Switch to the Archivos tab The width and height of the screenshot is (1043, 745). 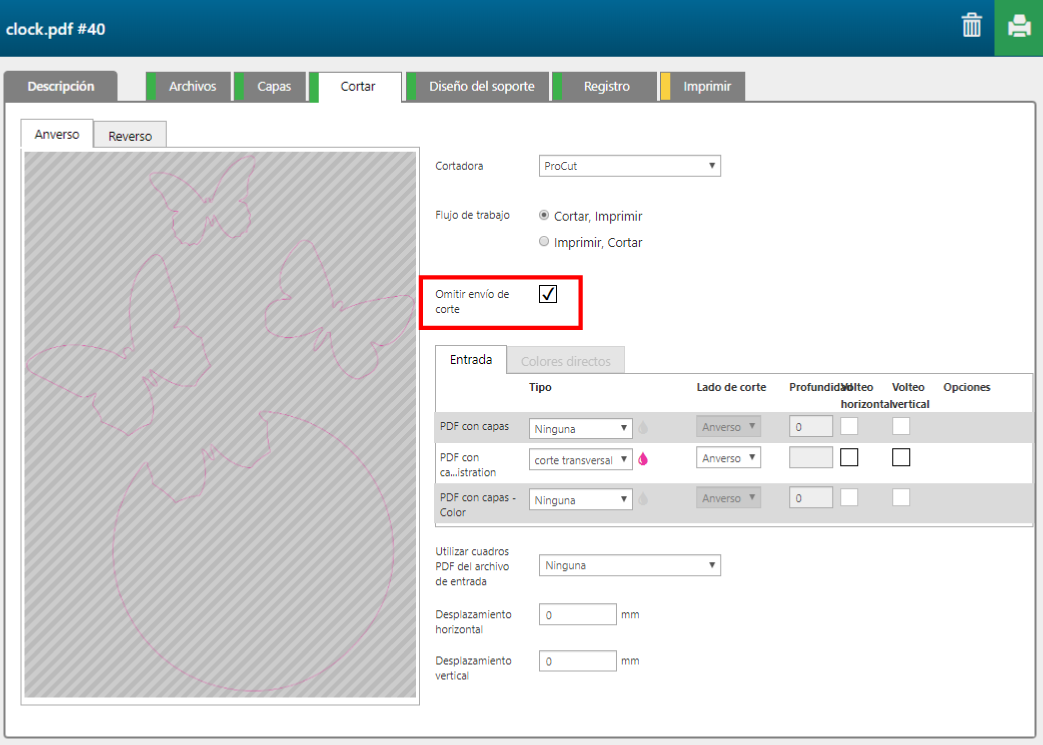click(x=192, y=87)
